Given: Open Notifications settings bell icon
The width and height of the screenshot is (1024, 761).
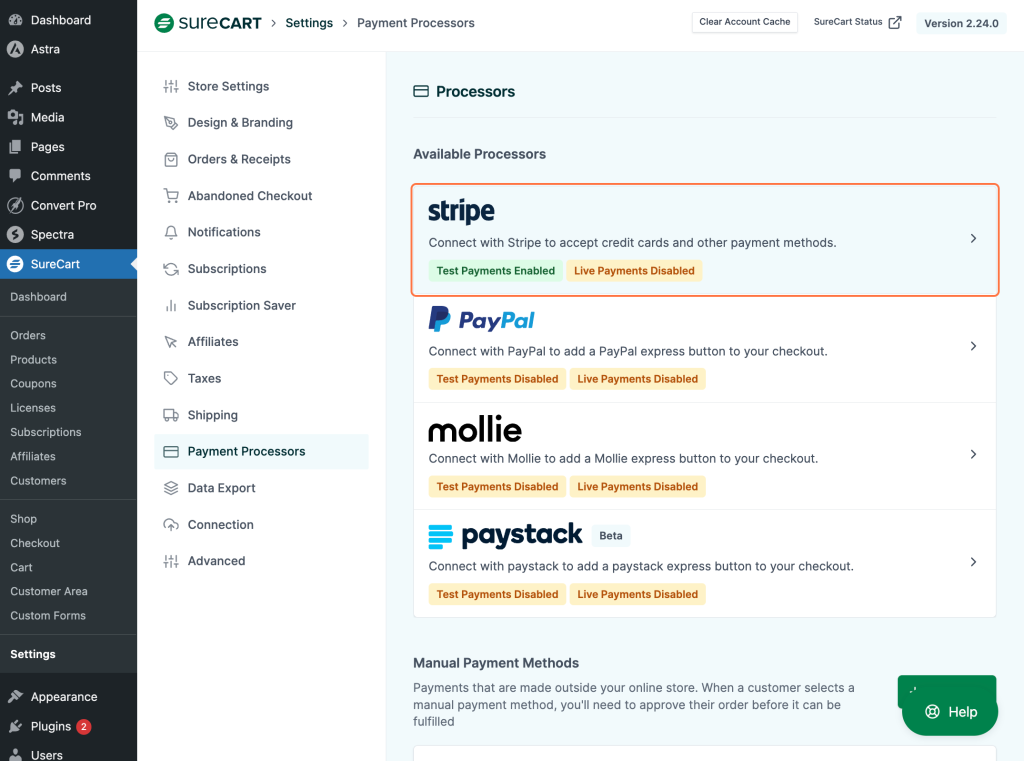Looking at the screenshot, I should [170, 232].
